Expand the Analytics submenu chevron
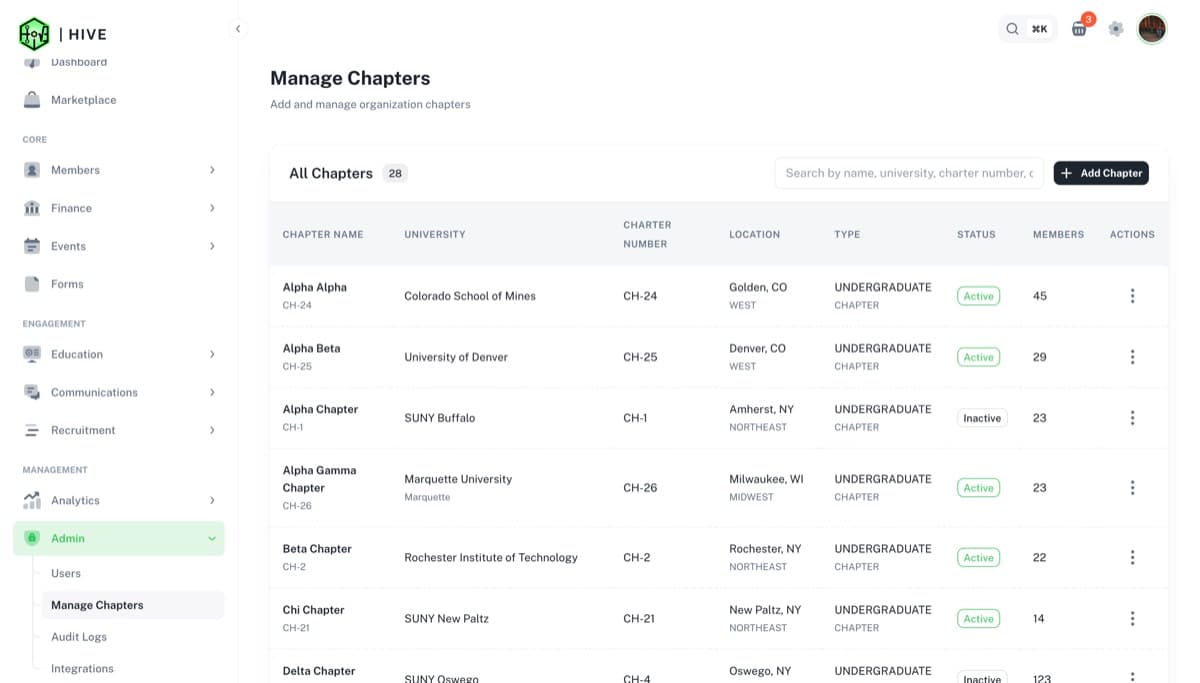The height and width of the screenshot is (683, 1200). coord(212,500)
